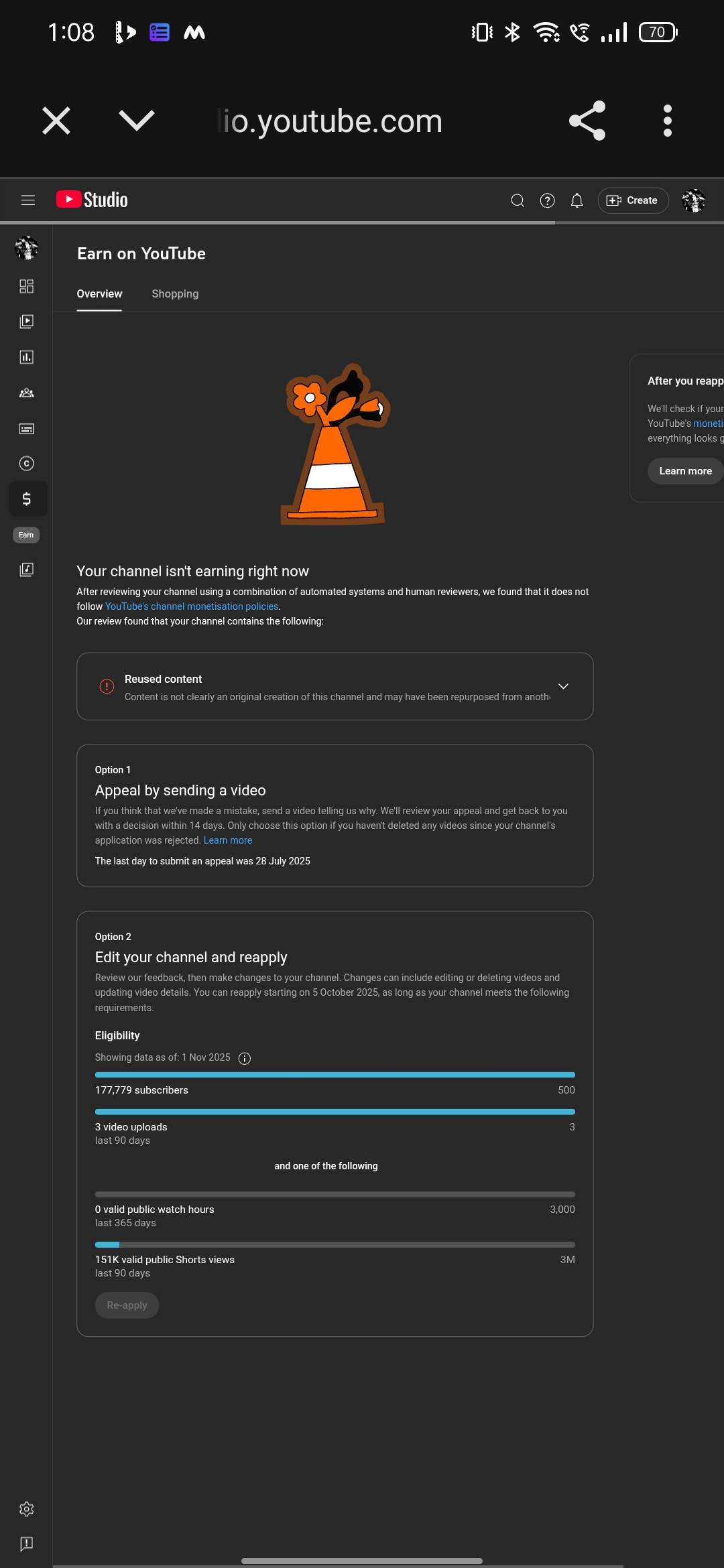Switch to the Shopping tab

point(175,293)
